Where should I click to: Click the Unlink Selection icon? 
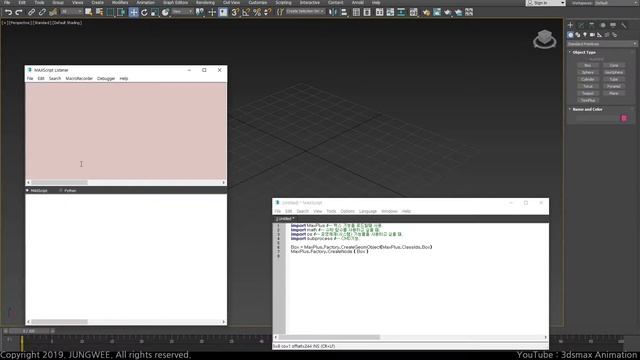42,12
